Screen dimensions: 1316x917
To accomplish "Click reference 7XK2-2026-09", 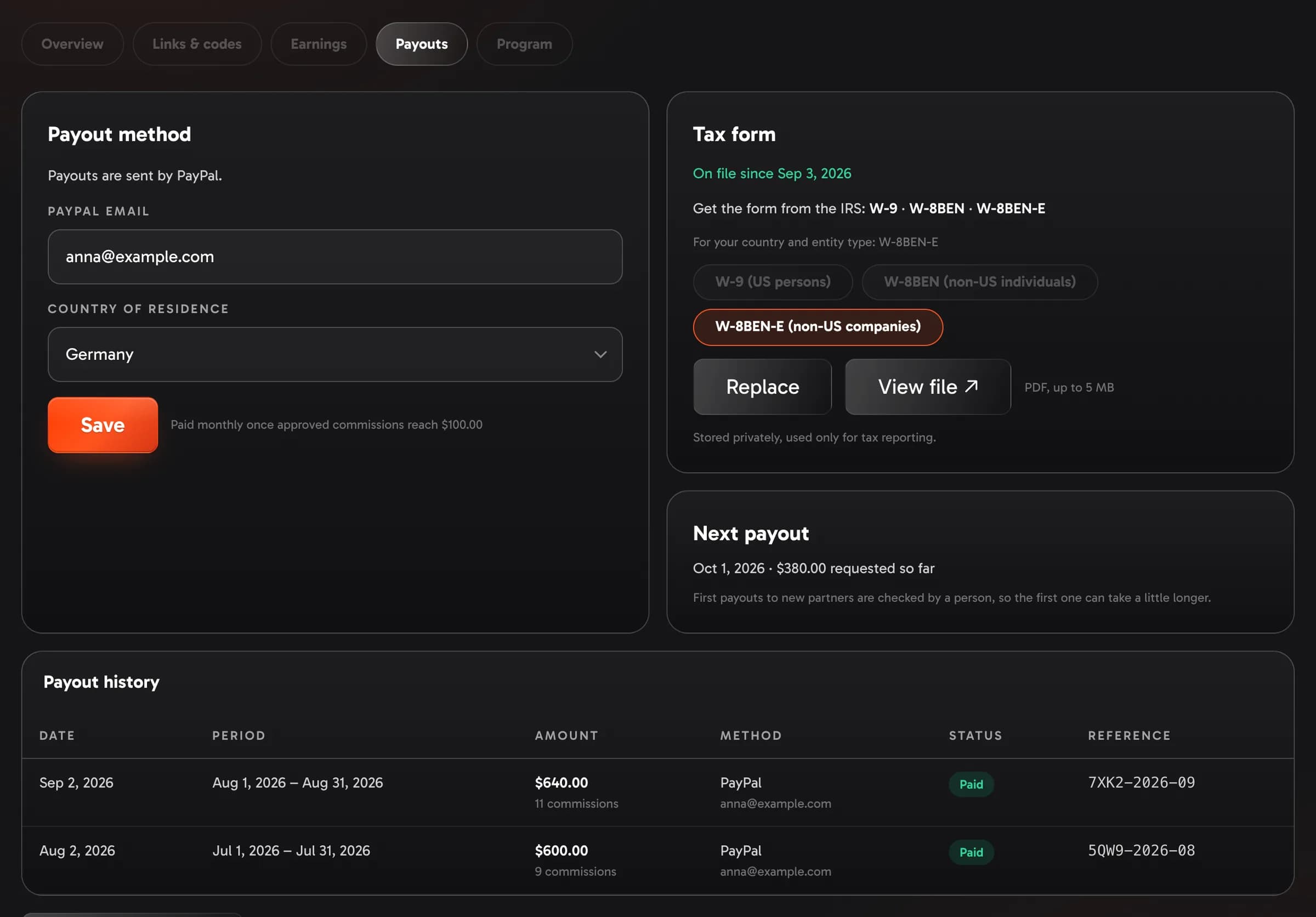I will click(1141, 782).
